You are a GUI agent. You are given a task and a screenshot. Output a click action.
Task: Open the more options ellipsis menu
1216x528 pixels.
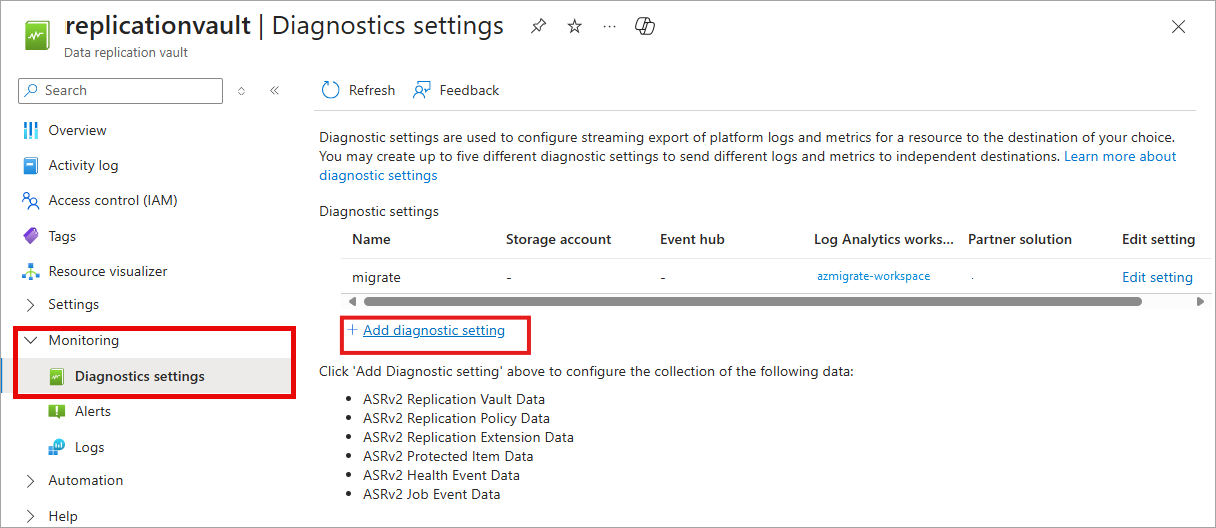tap(609, 27)
